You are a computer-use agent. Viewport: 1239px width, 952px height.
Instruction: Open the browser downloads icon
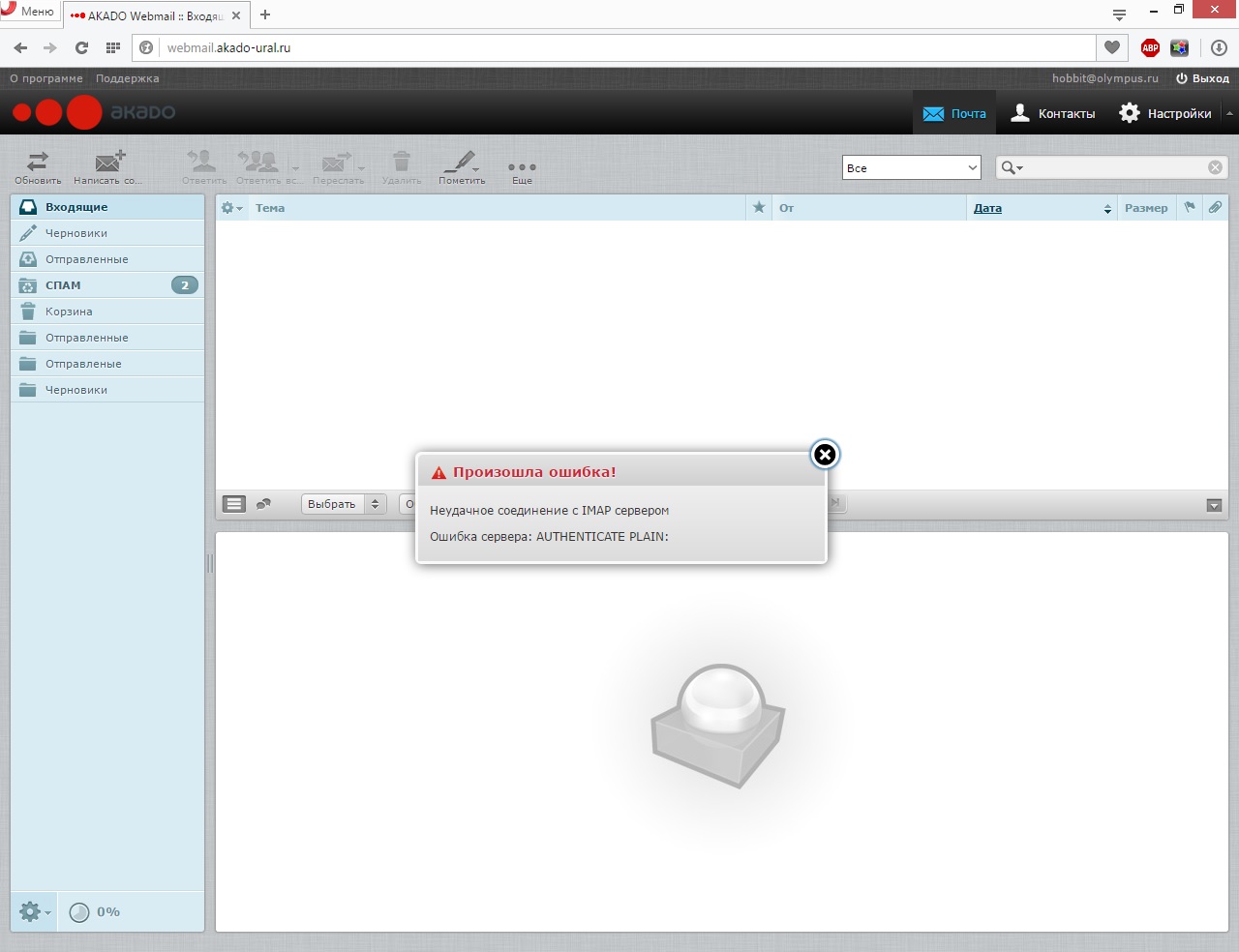click(x=1219, y=47)
